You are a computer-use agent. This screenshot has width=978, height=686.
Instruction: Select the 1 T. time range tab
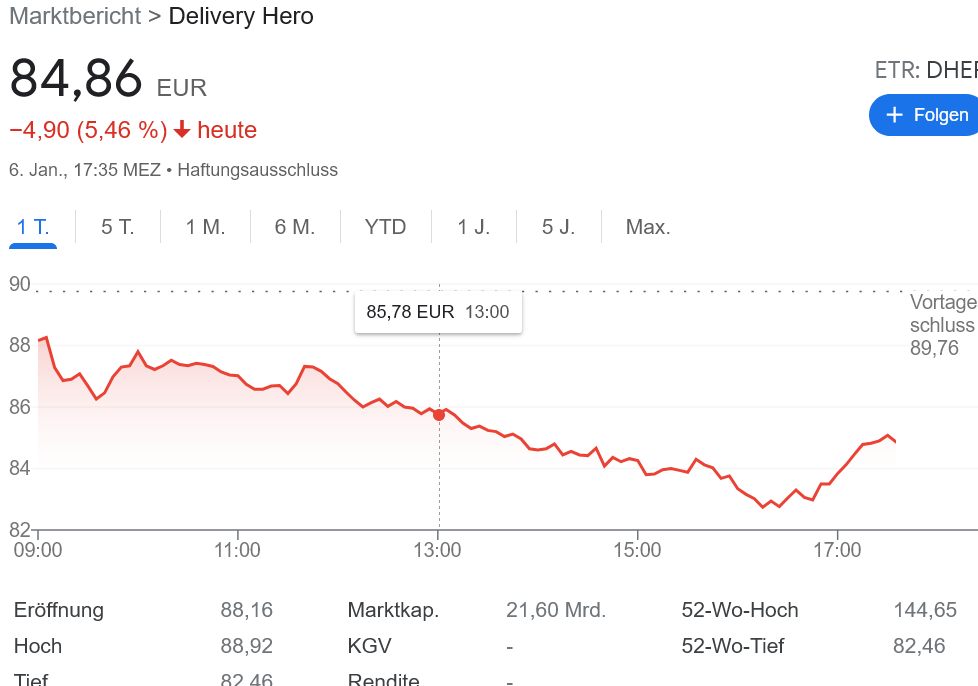tap(33, 227)
